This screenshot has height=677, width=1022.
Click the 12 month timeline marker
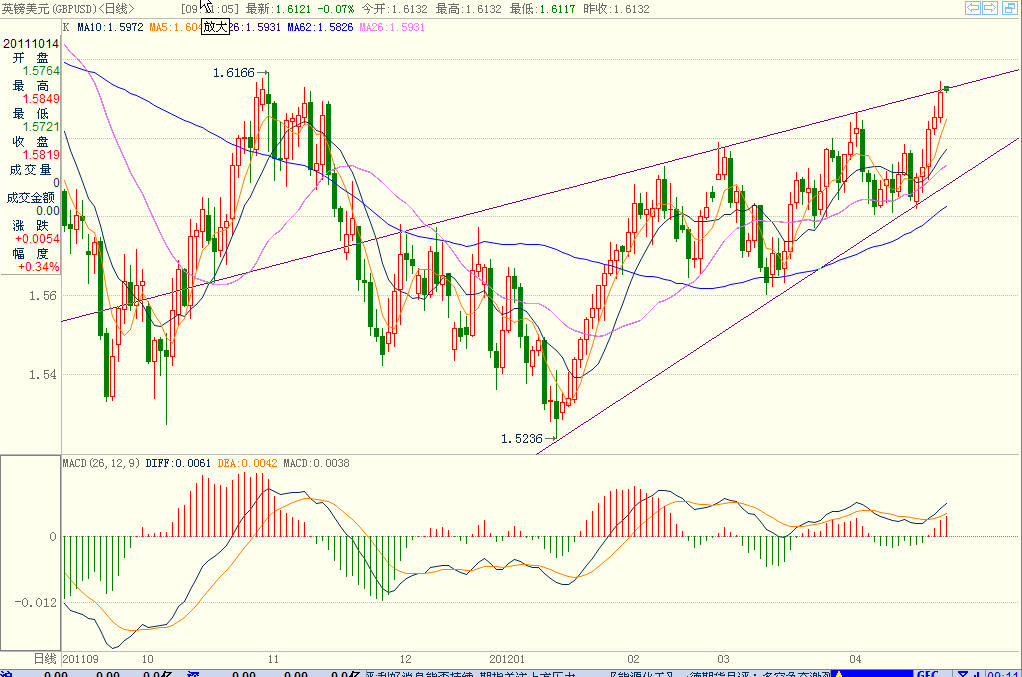pyautogui.click(x=405, y=659)
